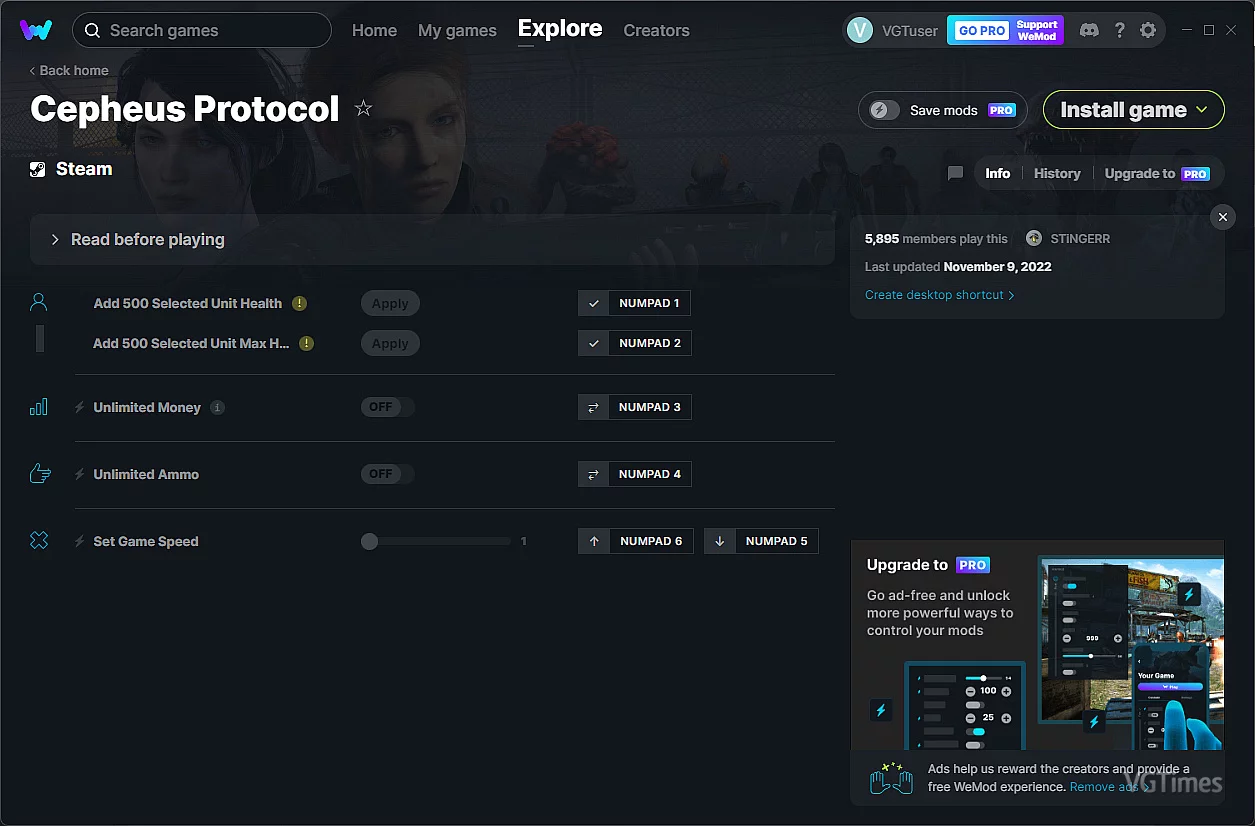
Task: Click the player category icon
Action: point(39,302)
